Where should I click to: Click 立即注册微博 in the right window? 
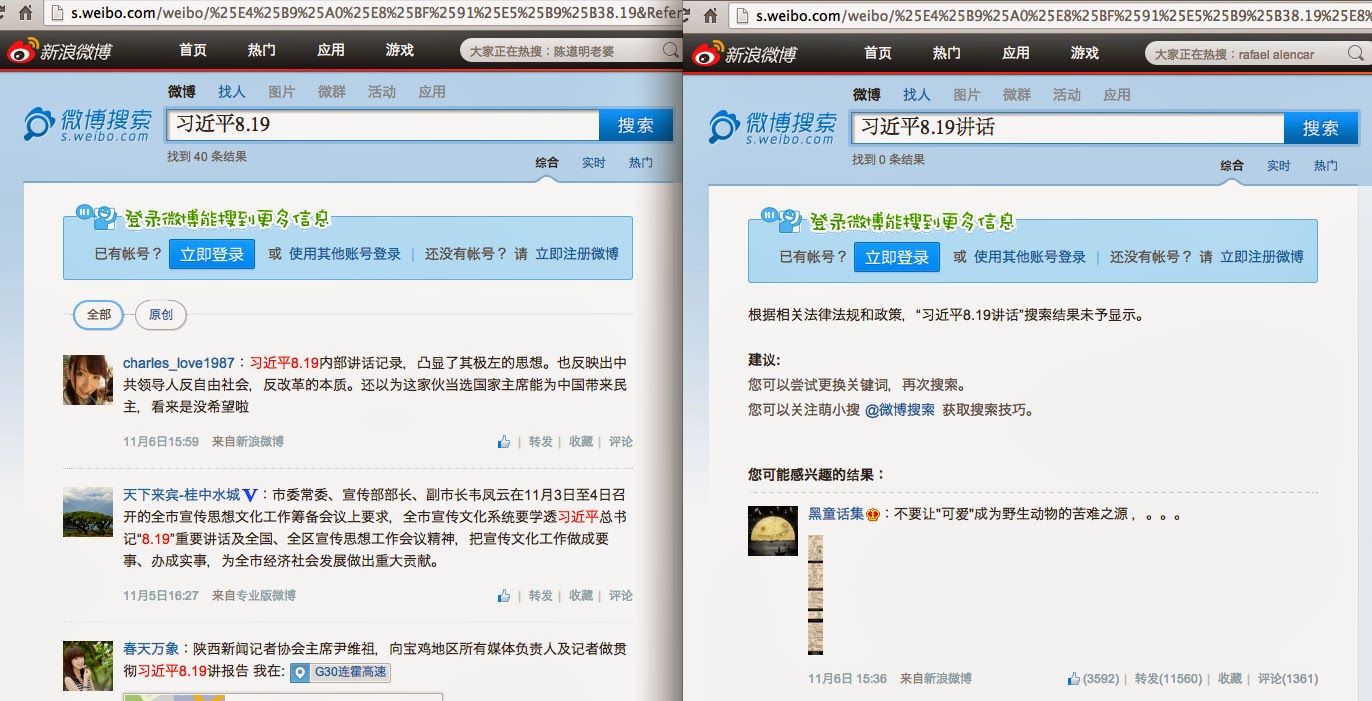(1262, 257)
